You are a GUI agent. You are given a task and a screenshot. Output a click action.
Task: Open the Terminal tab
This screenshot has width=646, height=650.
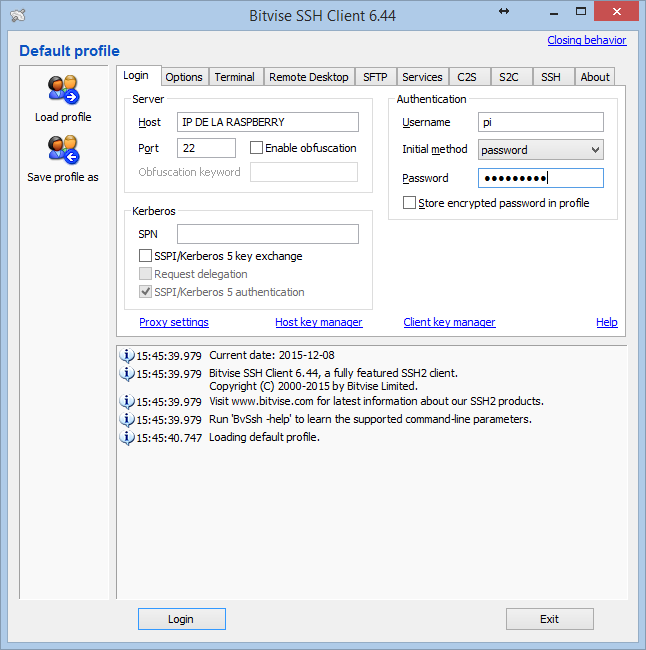click(235, 77)
